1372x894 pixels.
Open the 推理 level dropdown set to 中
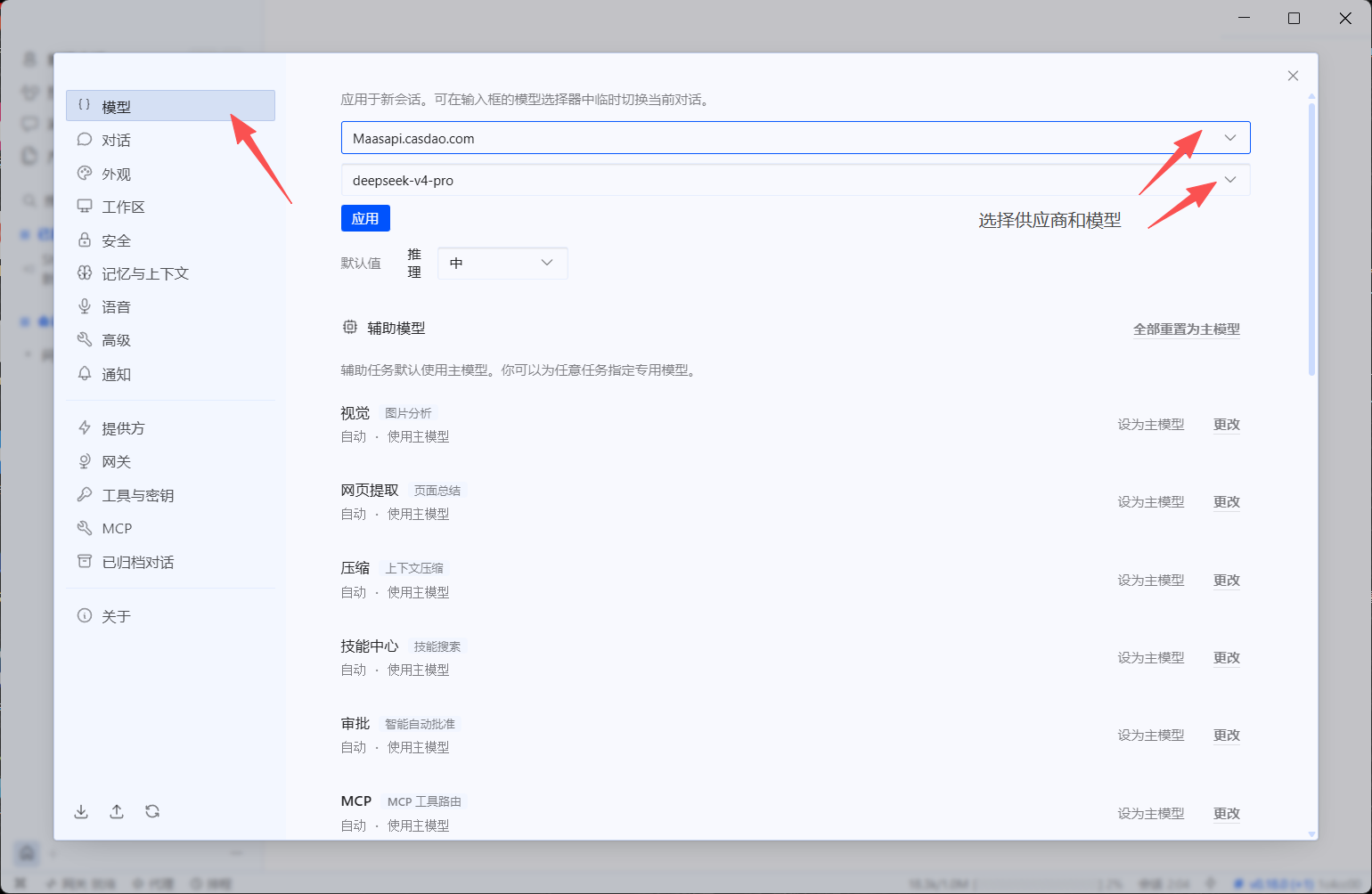pos(502,263)
